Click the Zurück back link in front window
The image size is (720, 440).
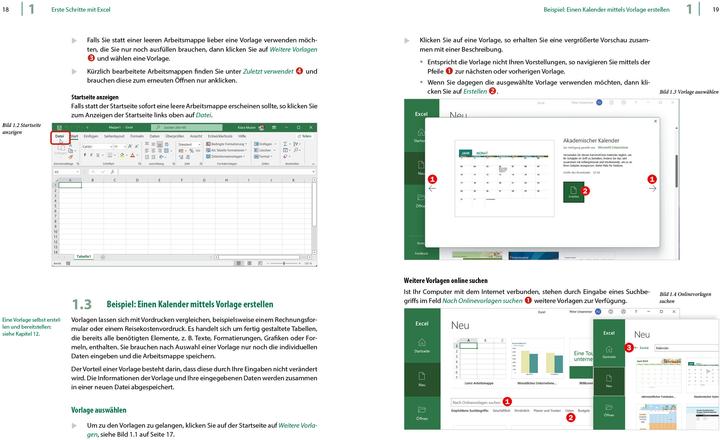click(x=642, y=348)
